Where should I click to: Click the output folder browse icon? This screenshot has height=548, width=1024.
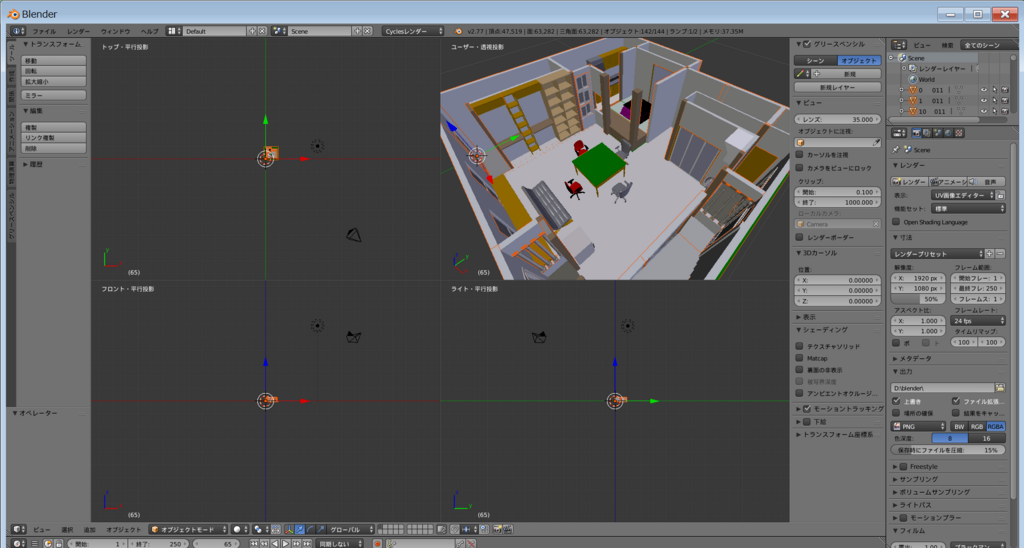tap(1000, 388)
